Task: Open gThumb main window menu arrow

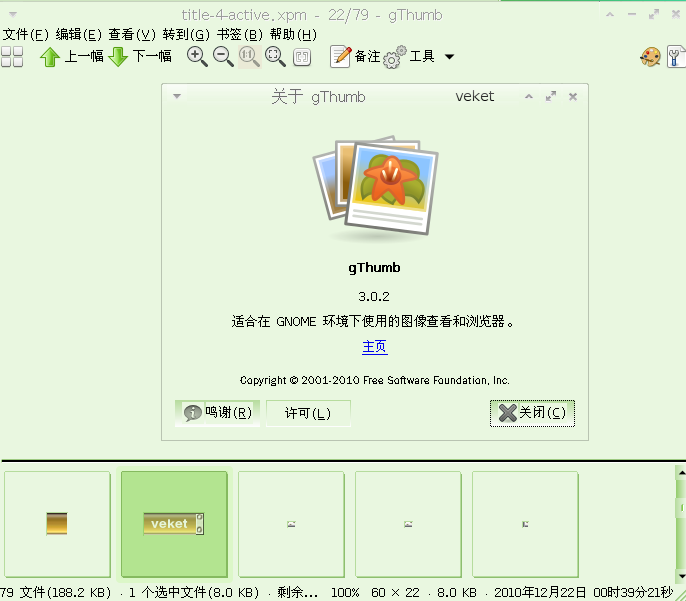Action: pyautogui.click(x=13, y=14)
